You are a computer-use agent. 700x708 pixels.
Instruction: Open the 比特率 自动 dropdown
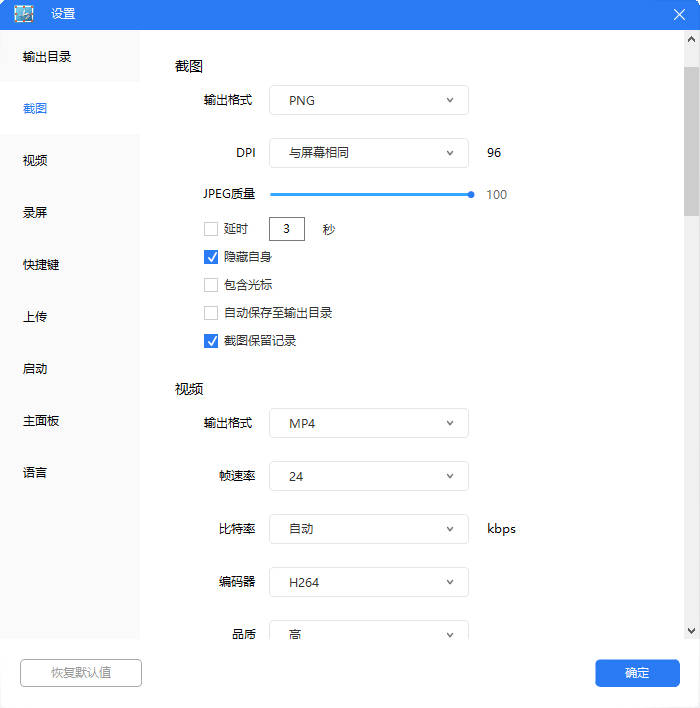click(x=368, y=529)
